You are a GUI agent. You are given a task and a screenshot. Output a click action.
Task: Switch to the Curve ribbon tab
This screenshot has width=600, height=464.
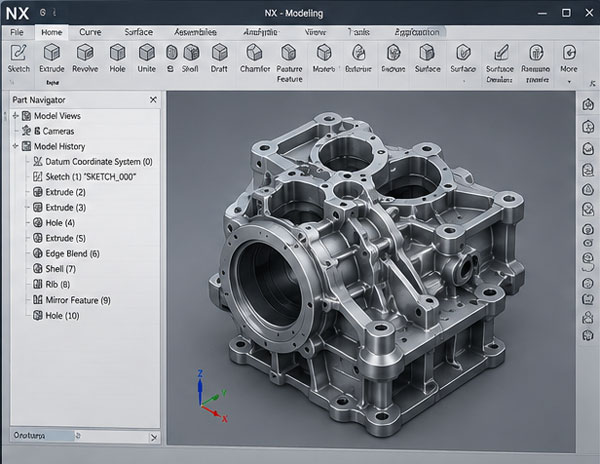90,32
